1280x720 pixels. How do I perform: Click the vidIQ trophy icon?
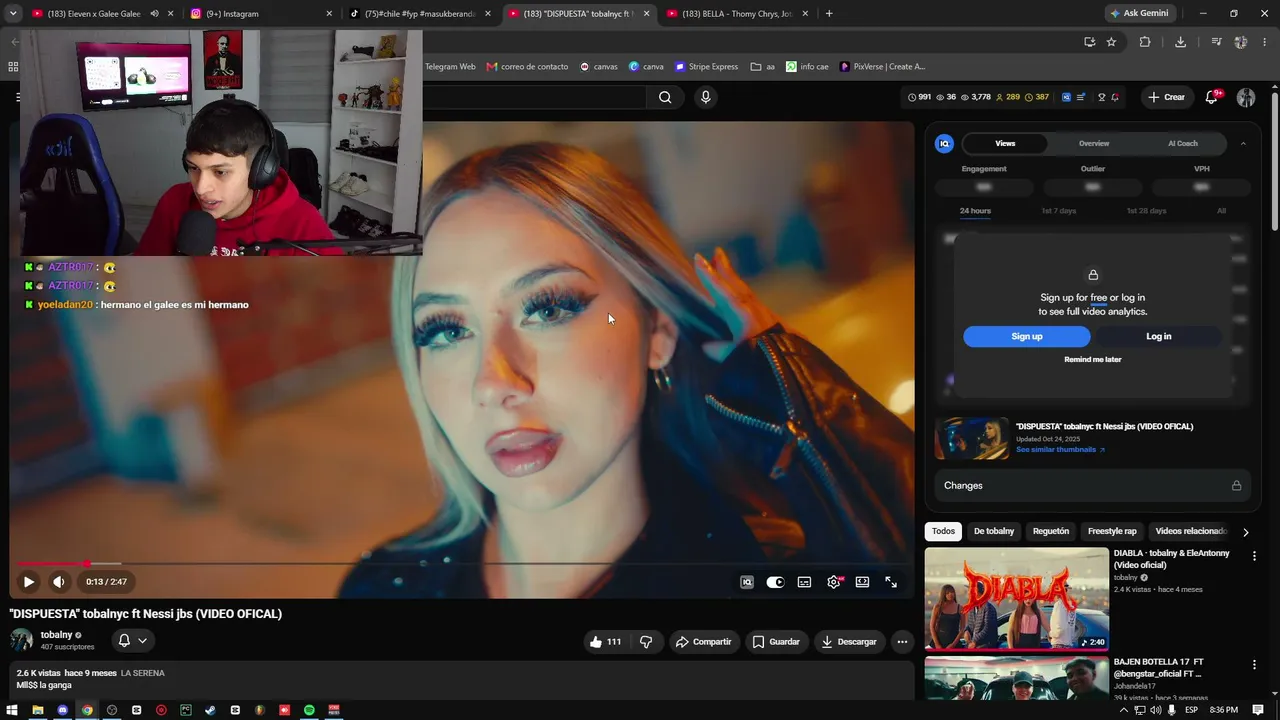pyautogui.click(x=1101, y=97)
